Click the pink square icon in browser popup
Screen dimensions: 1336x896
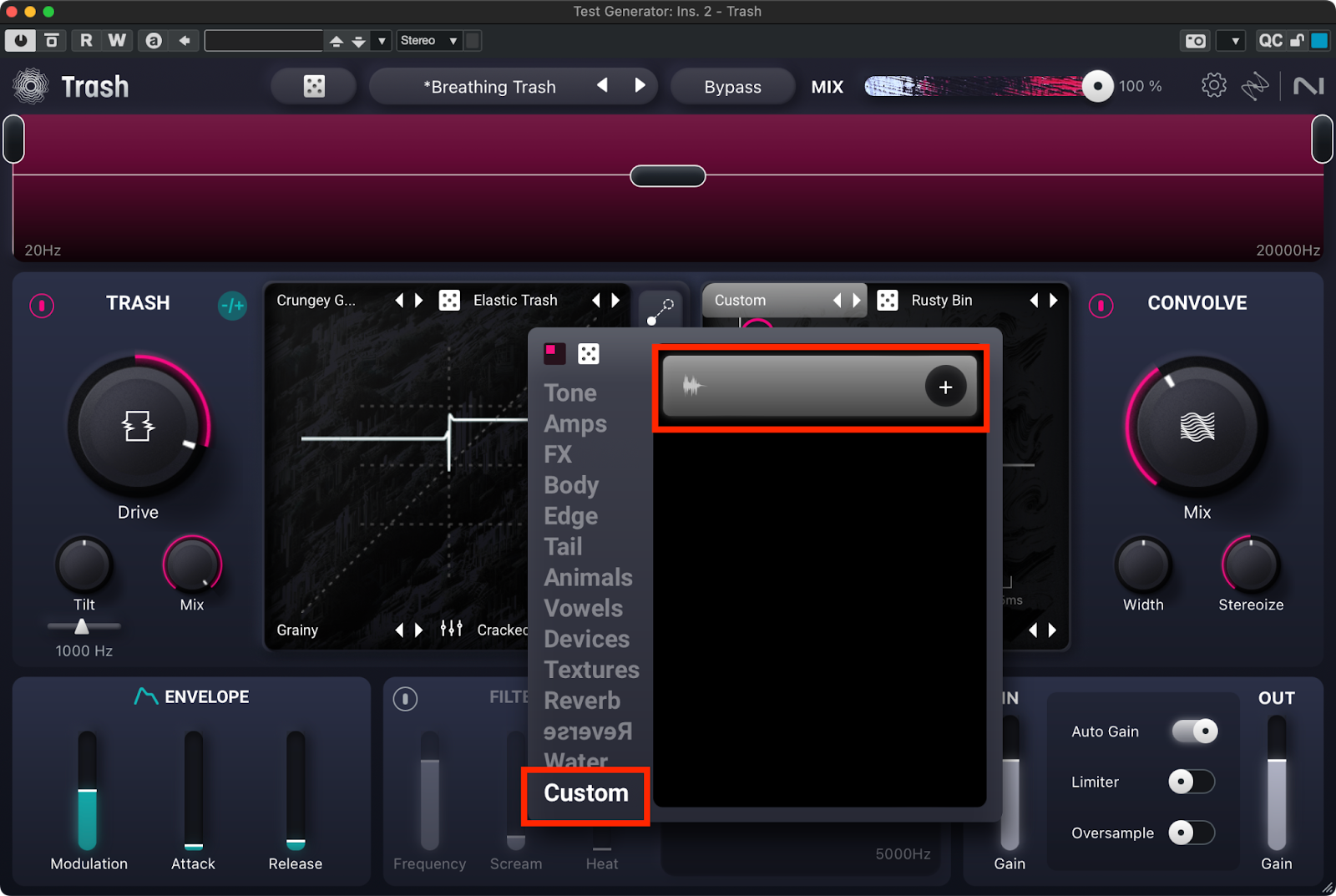pos(554,353)
